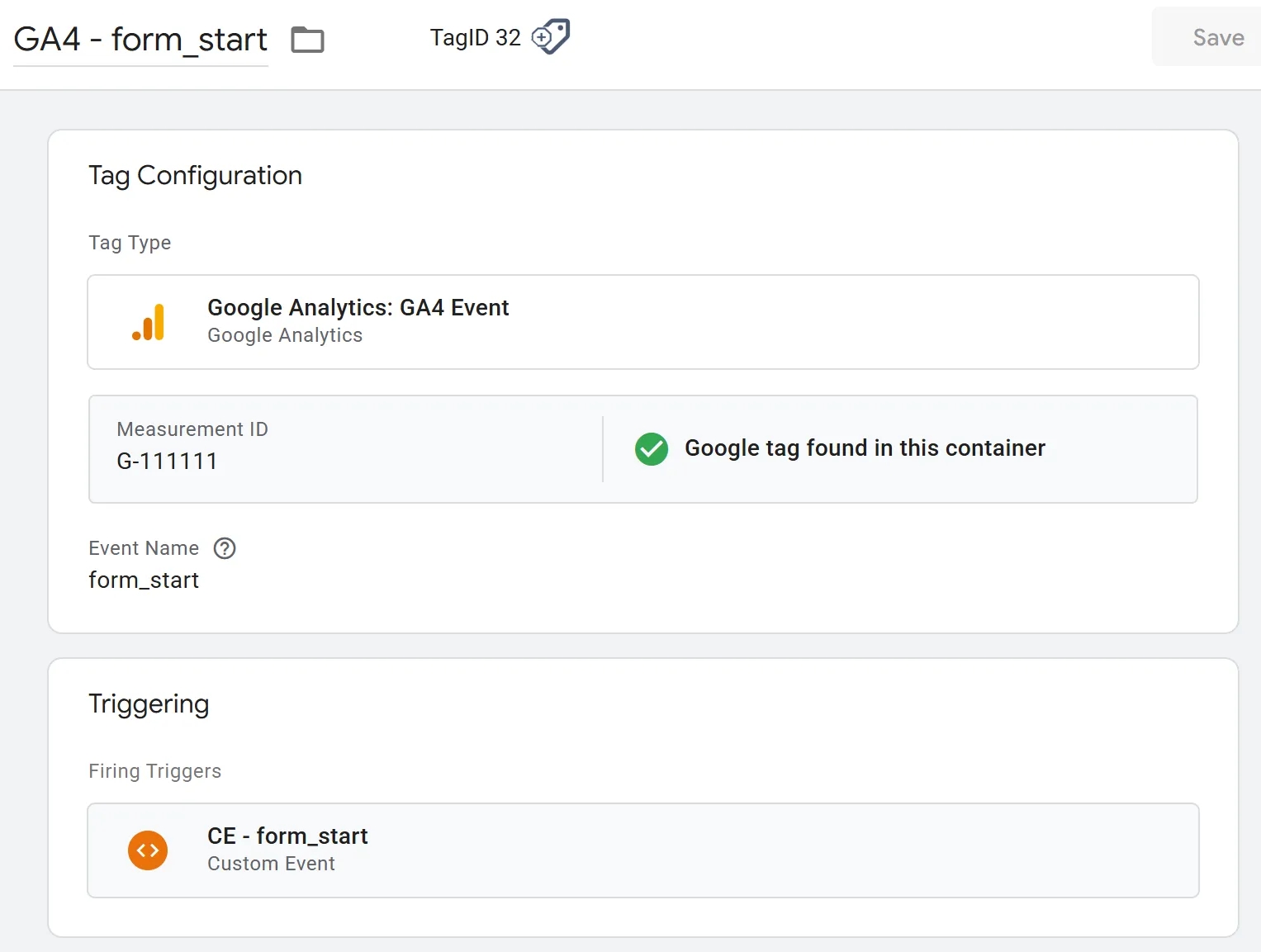Click the Event Name label
The width and height of the screenshot is (1261, 952).
[x=144, y=548]
